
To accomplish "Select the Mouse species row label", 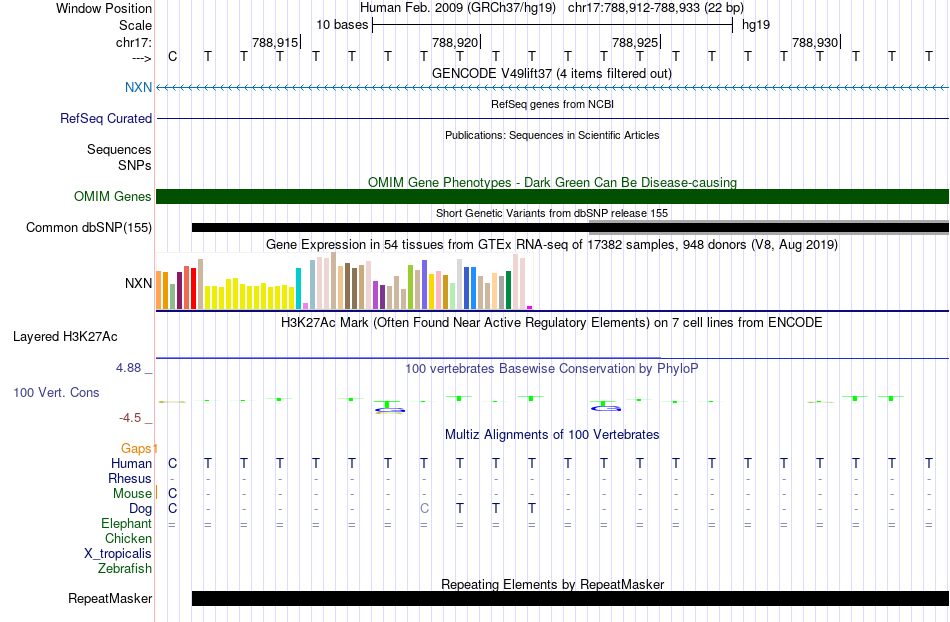I will [132, 494].
